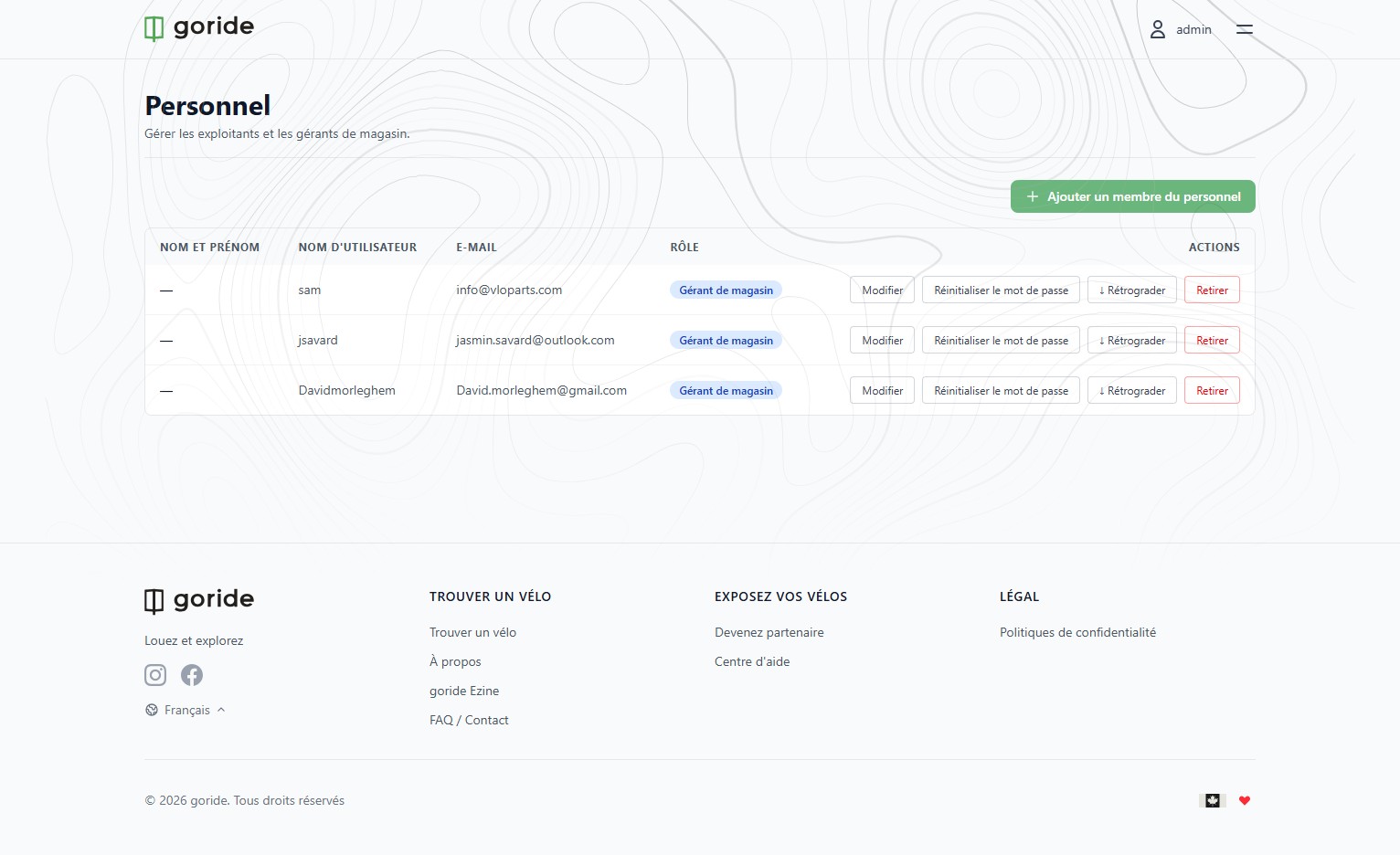Open the À propos link
This screenshot has height=855, width=1400.
(x=455, y=661)
